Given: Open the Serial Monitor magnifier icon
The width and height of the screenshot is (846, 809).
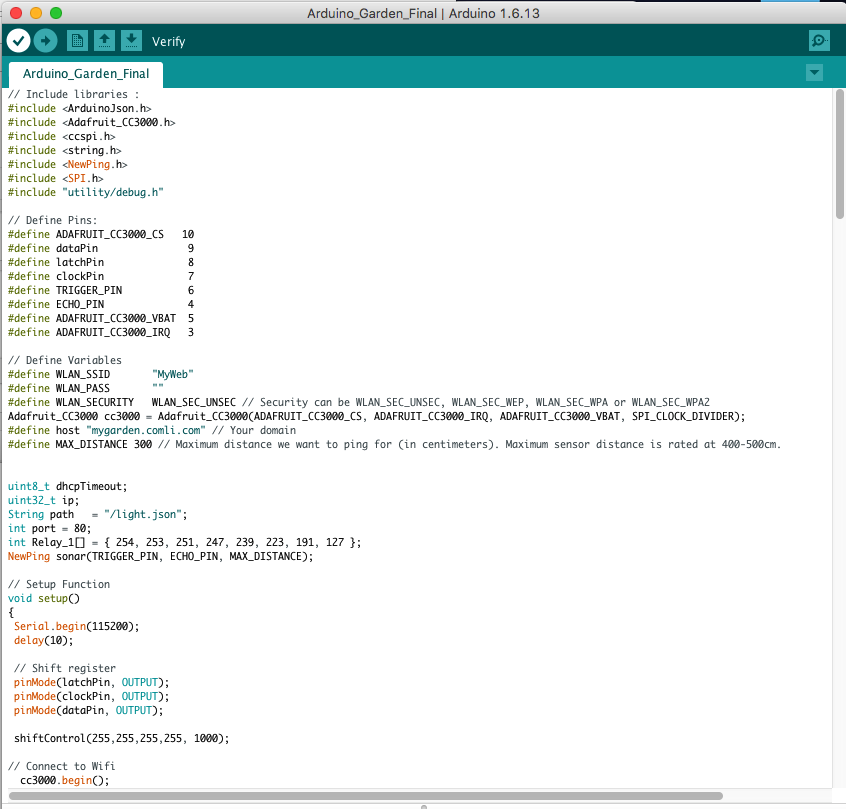Looking at the screenshot, I should pyautogui.click(x=819, y=40).
